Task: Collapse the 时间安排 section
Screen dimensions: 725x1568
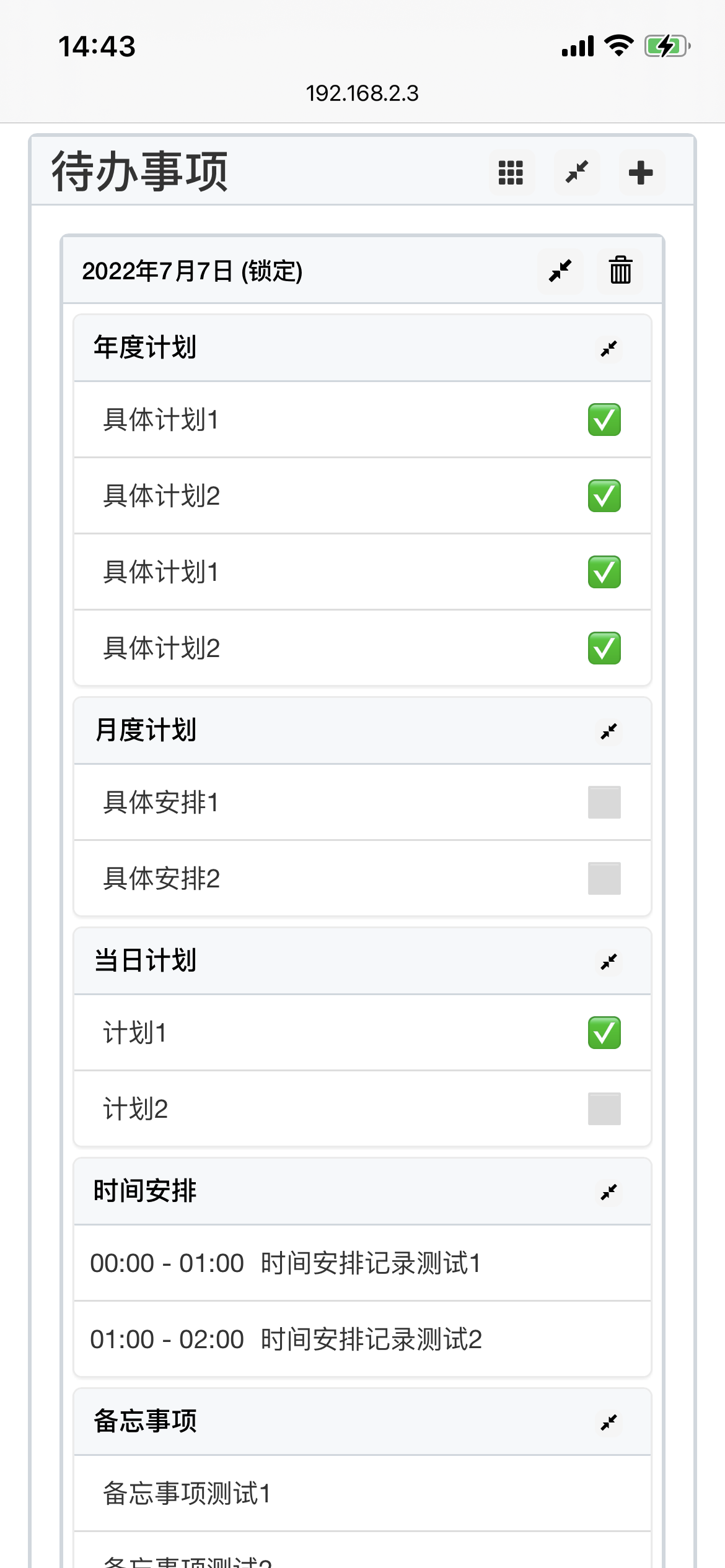Action: pos(609,1192)
